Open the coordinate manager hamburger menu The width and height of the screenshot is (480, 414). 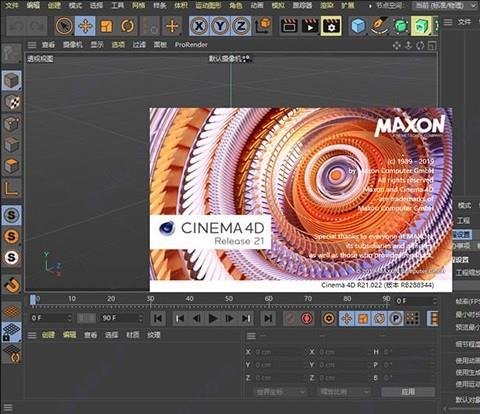coord(251,336)
